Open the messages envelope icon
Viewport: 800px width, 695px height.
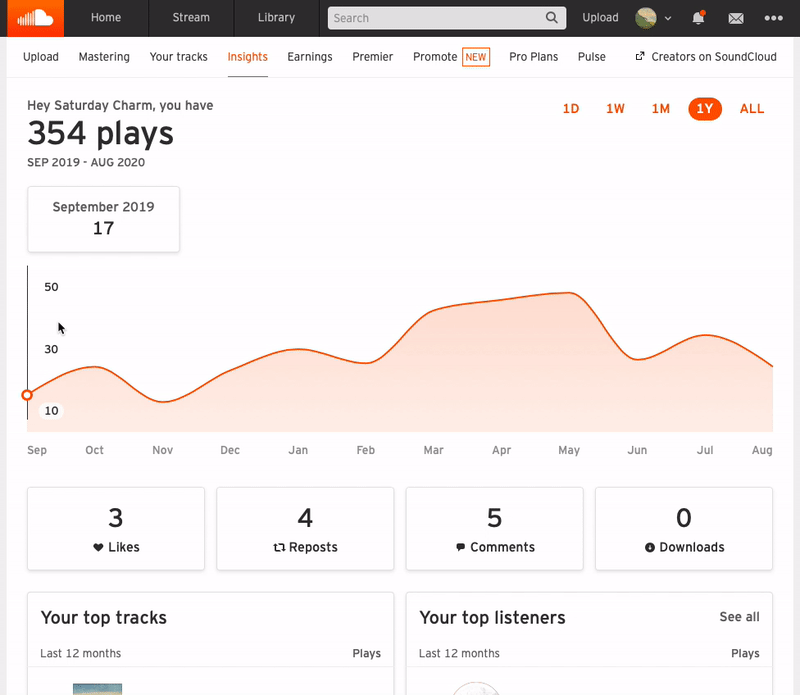(x=736, y=18)
